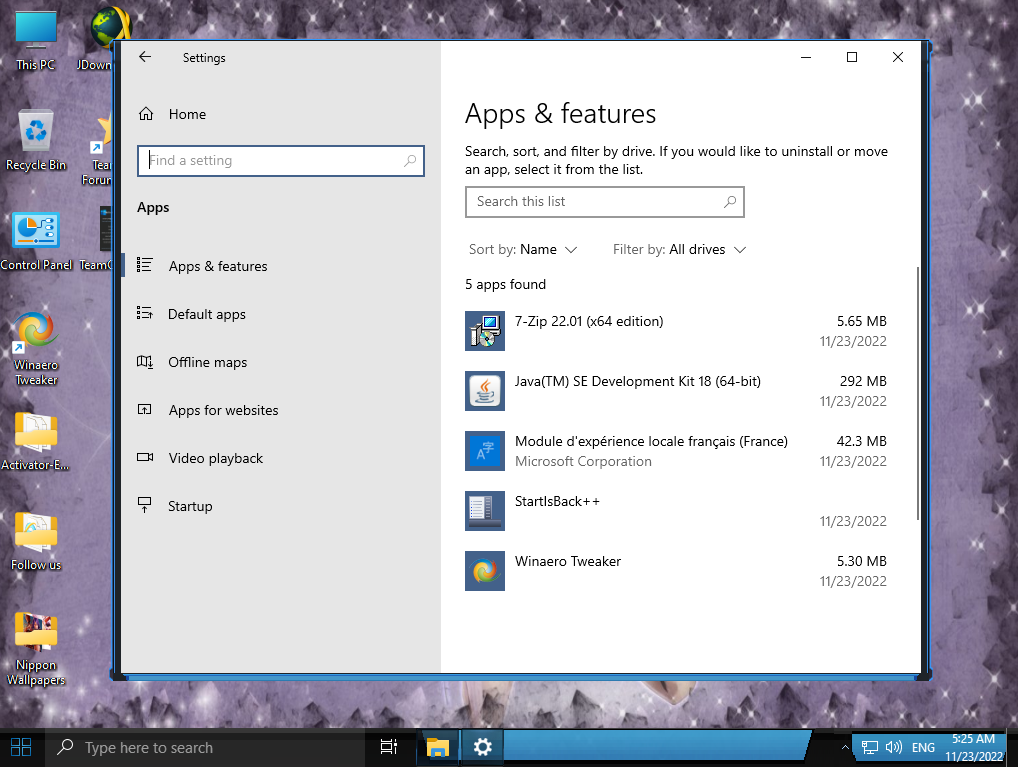Click the French language module icon
The image size is (1018, 767).
point(485,451)
